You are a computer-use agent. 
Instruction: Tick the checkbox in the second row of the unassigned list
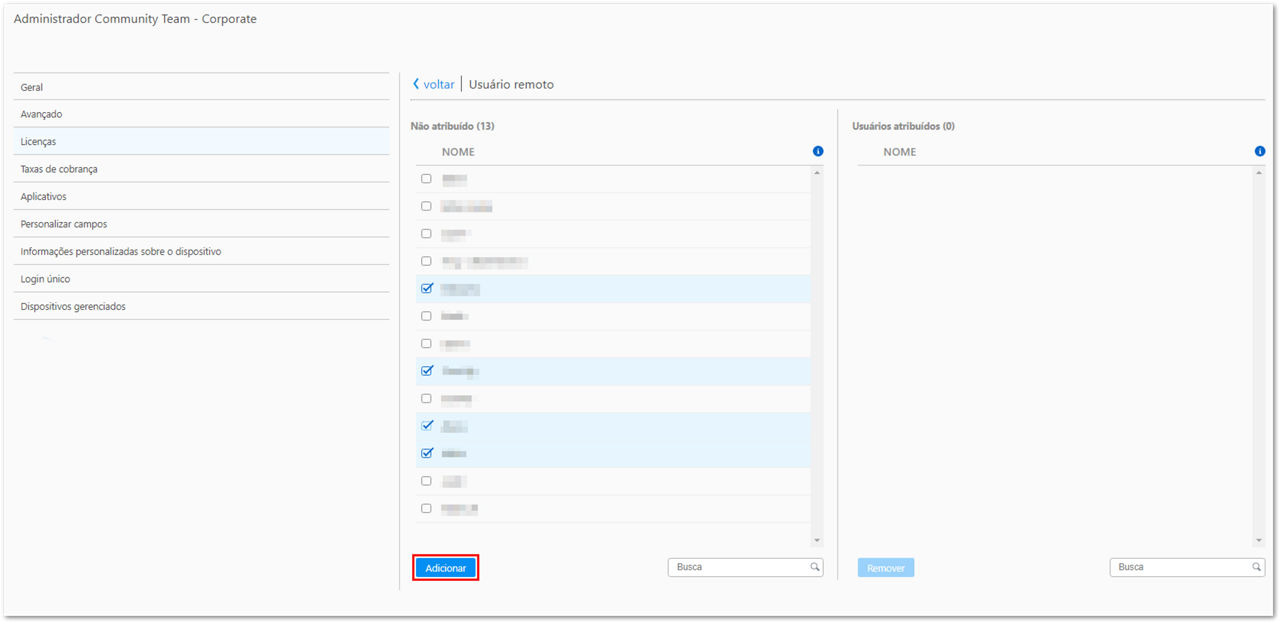tap(426, 206)
